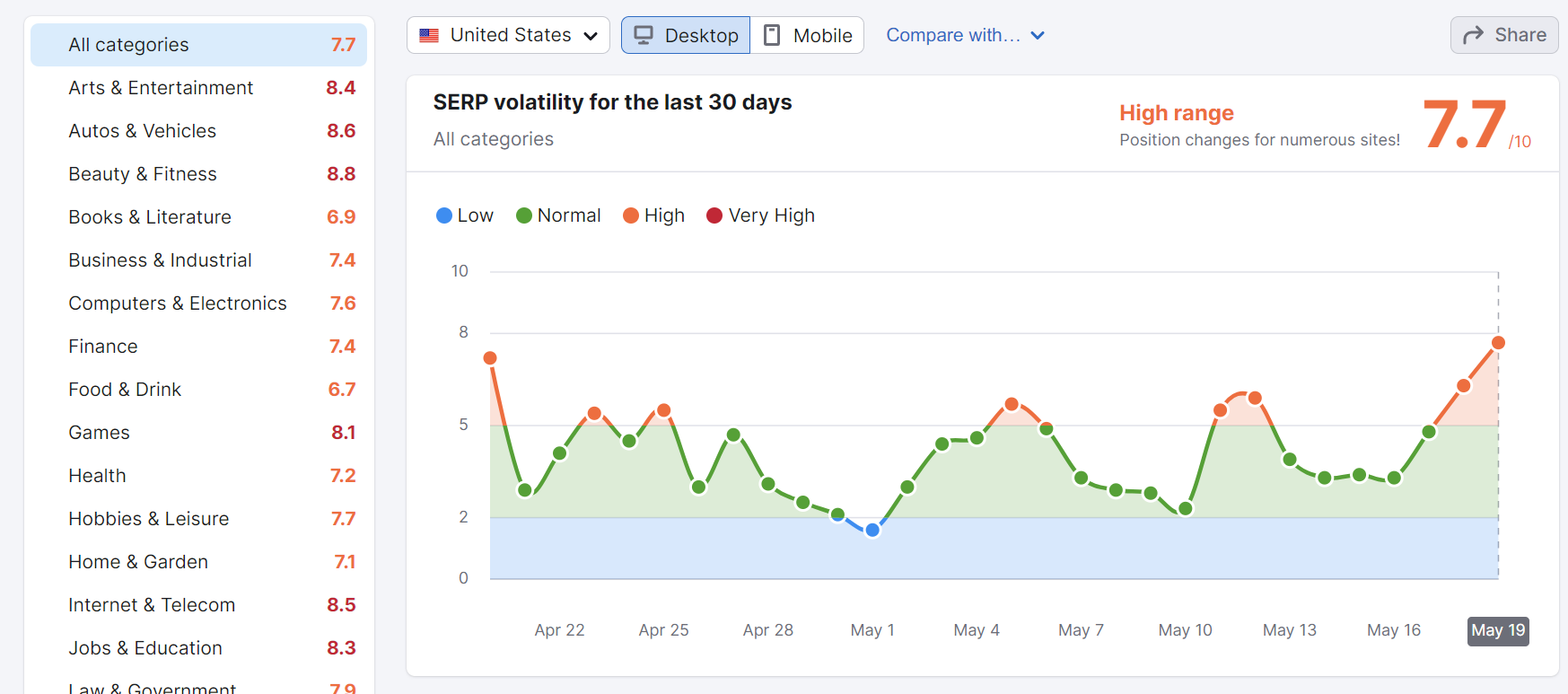Select the Arts & Entertainment category
The width and height of the screenshot is (1568, 694).
click(198, 88)
